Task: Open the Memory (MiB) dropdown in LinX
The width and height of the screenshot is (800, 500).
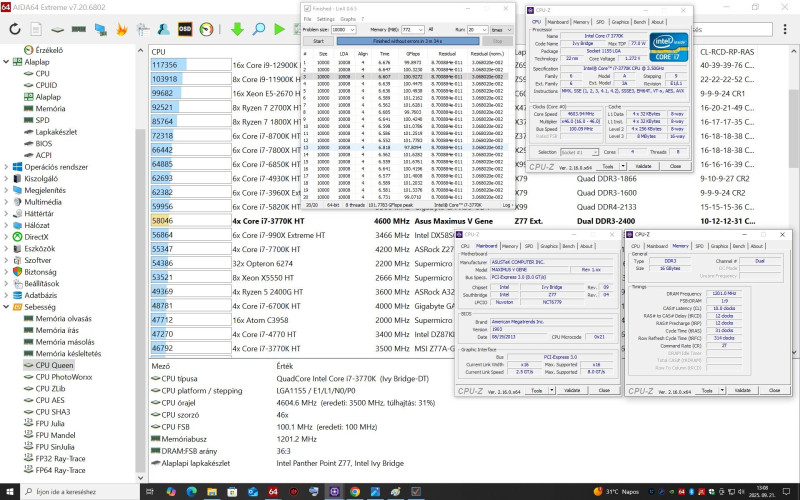Action: tap(420, 30)
